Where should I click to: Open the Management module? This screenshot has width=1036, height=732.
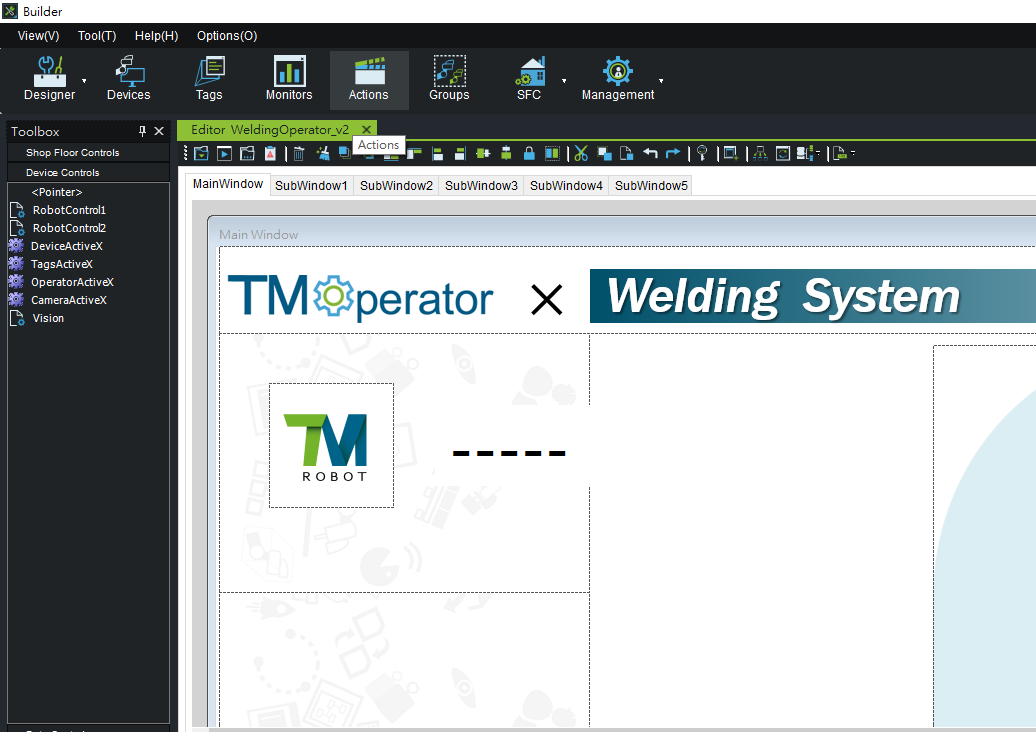618,79
